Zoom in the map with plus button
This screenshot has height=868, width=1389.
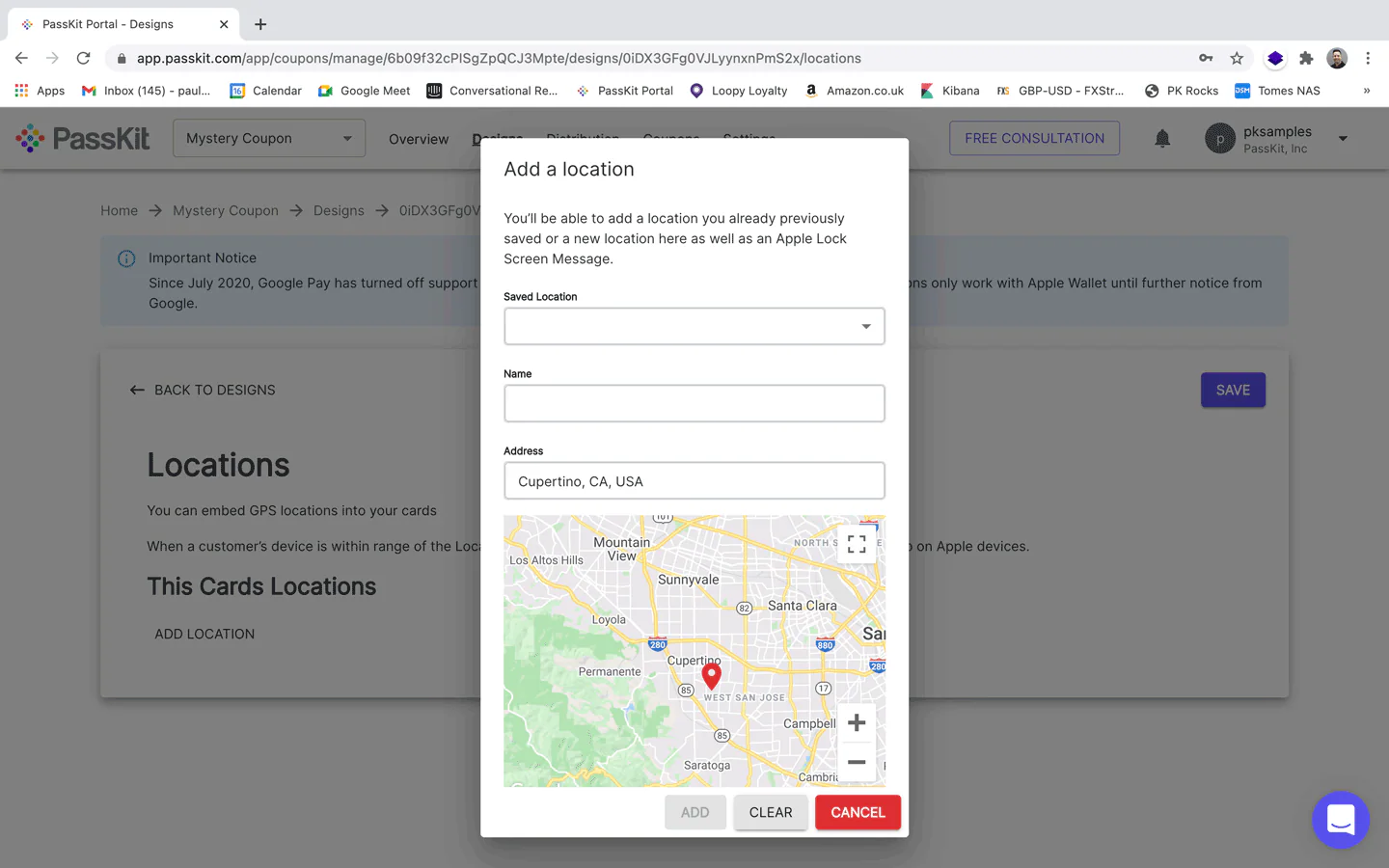[856, 722]
